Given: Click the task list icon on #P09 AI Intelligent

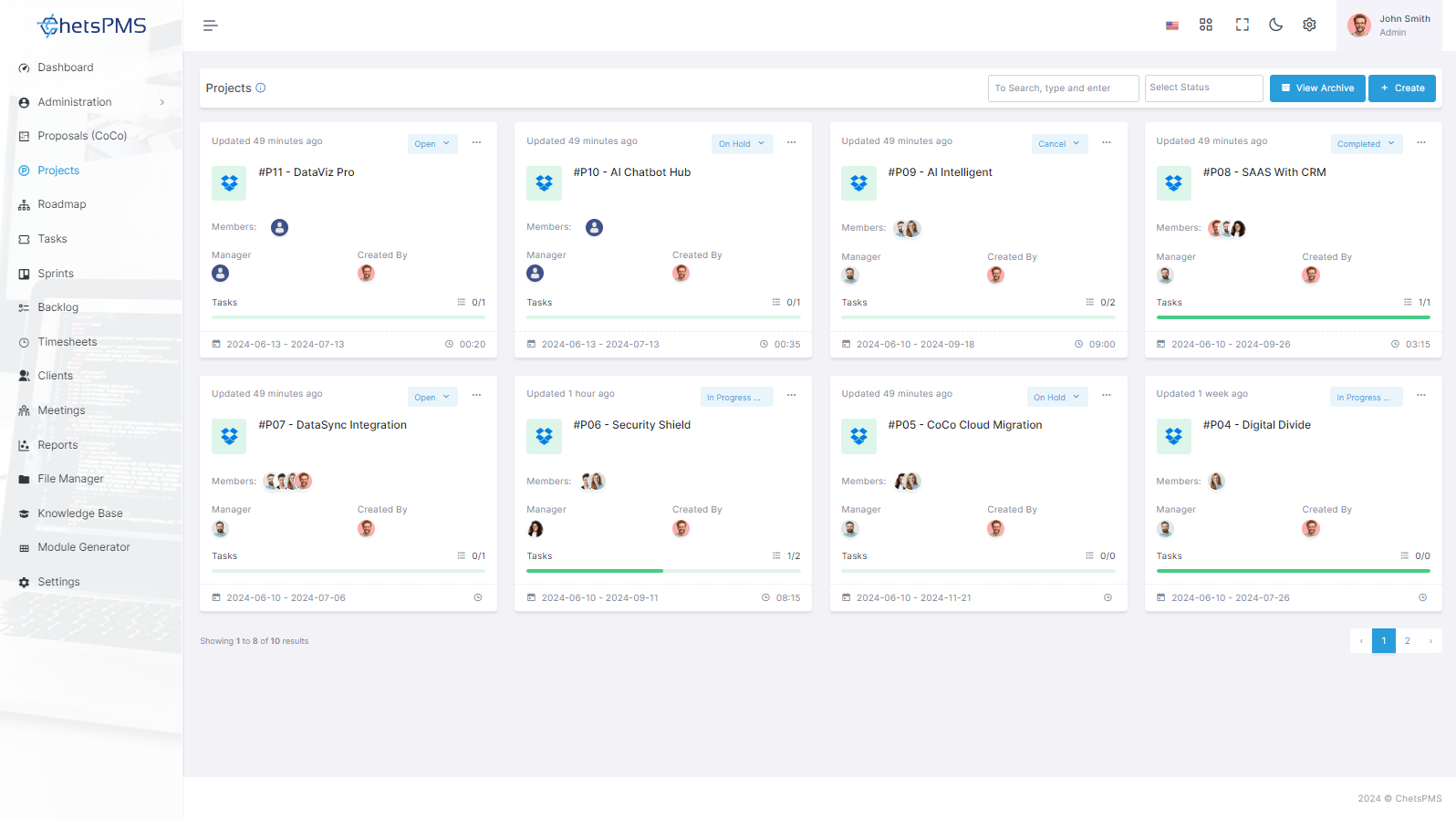Looking at the screenshot, I should point(1090,302).
